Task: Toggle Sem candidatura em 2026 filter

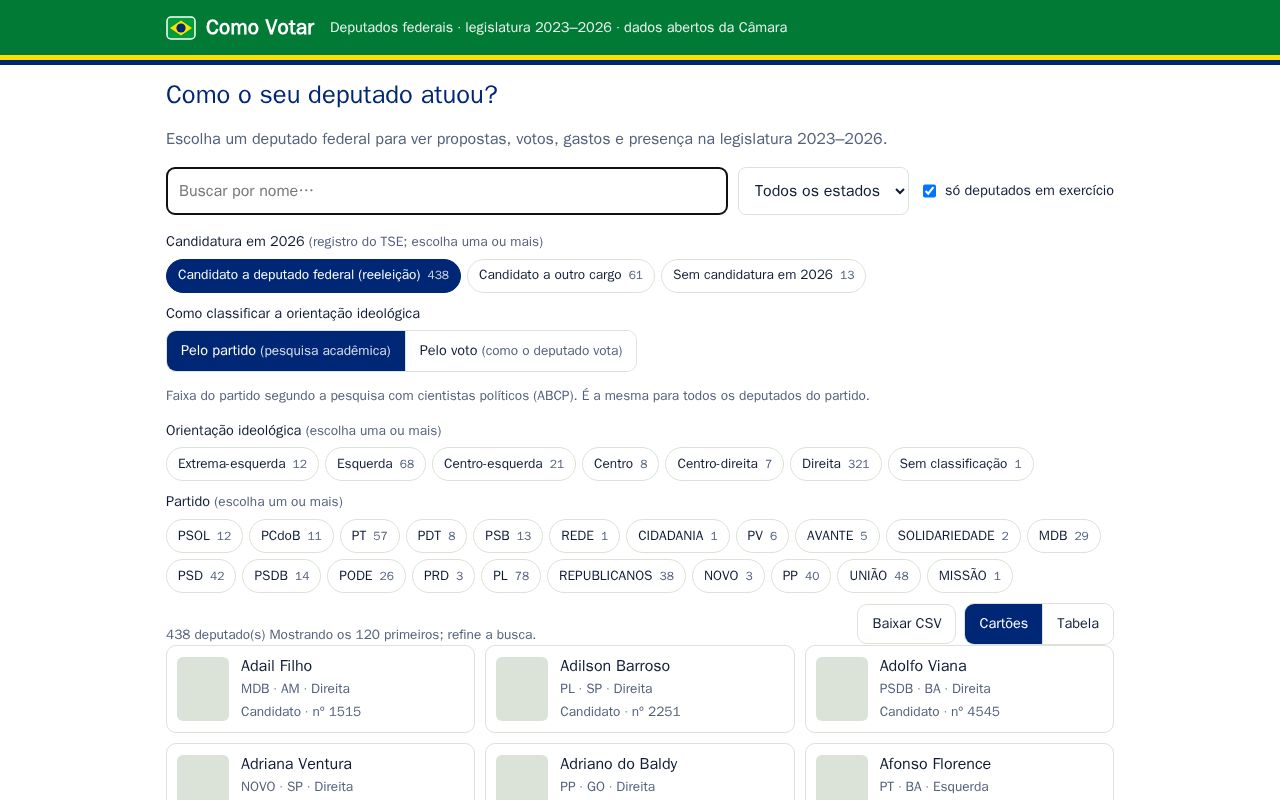Action: [x=763, y=276]
